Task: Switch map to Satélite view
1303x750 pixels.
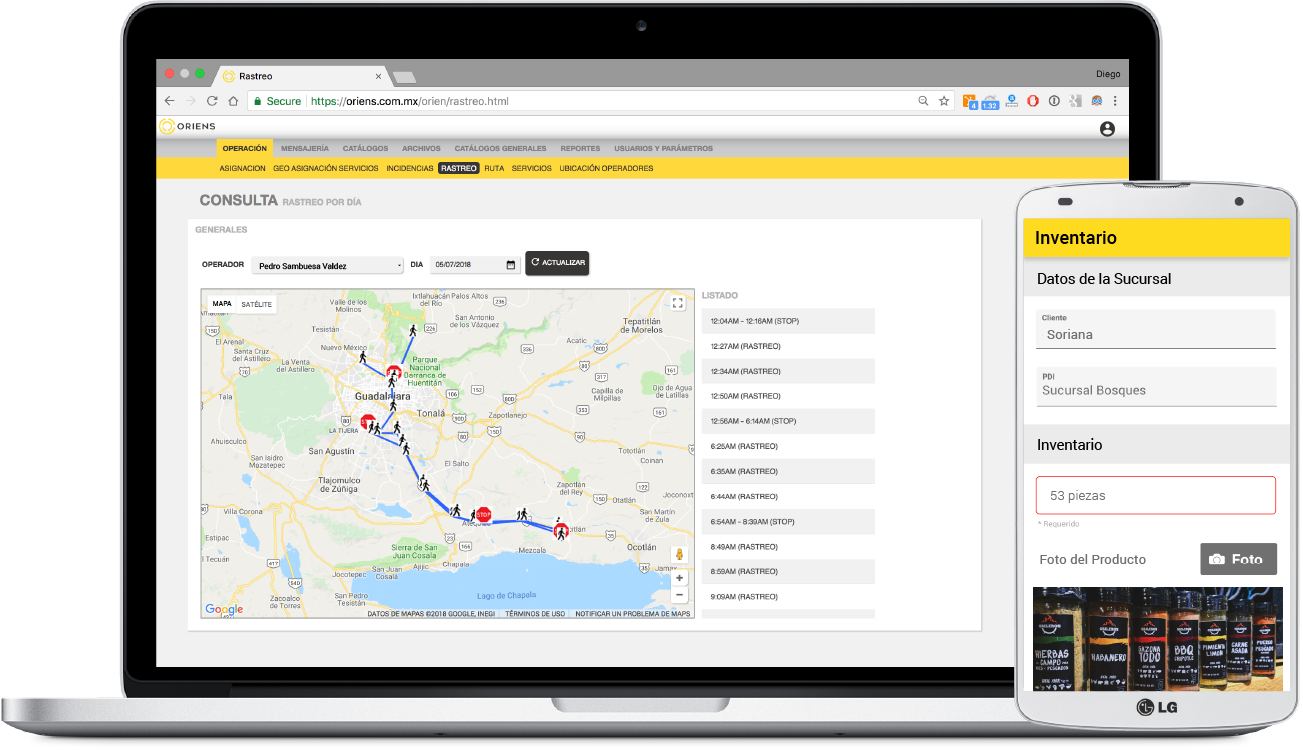Action: pos(257,304)
